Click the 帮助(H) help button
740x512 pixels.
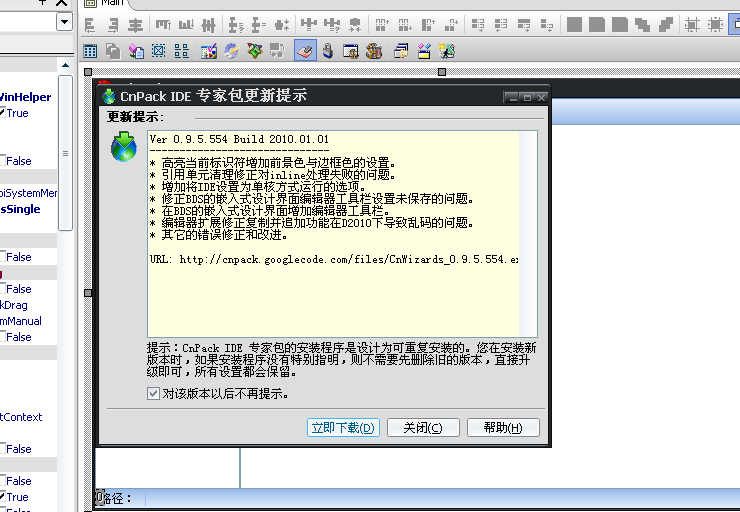(502, 428)
